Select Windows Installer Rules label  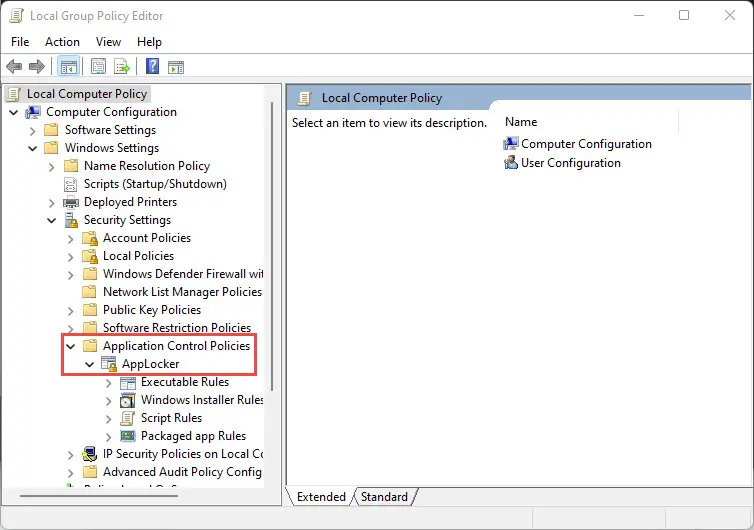click(202, 400)
